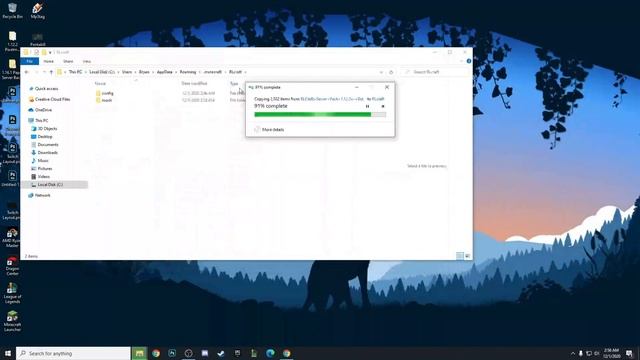Open Music in the navigation pane
The width and height of the screenshot is (640, 360).
click(x=43, y=161)
